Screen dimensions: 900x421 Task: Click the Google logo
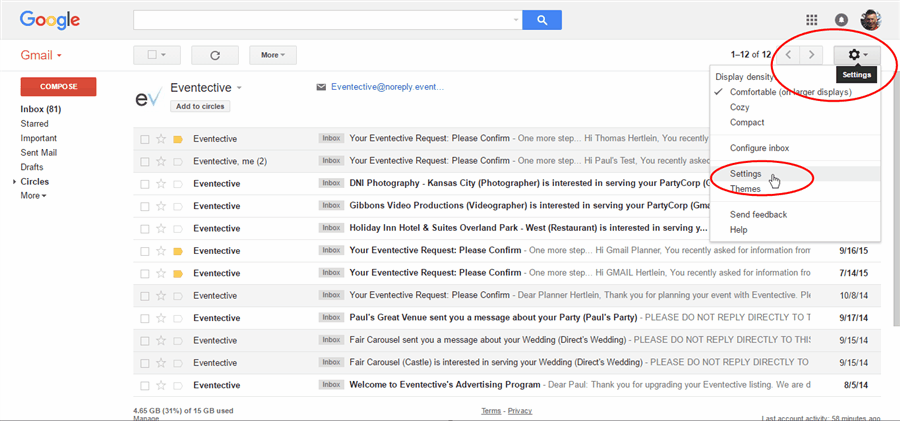[x=50, y=21]
